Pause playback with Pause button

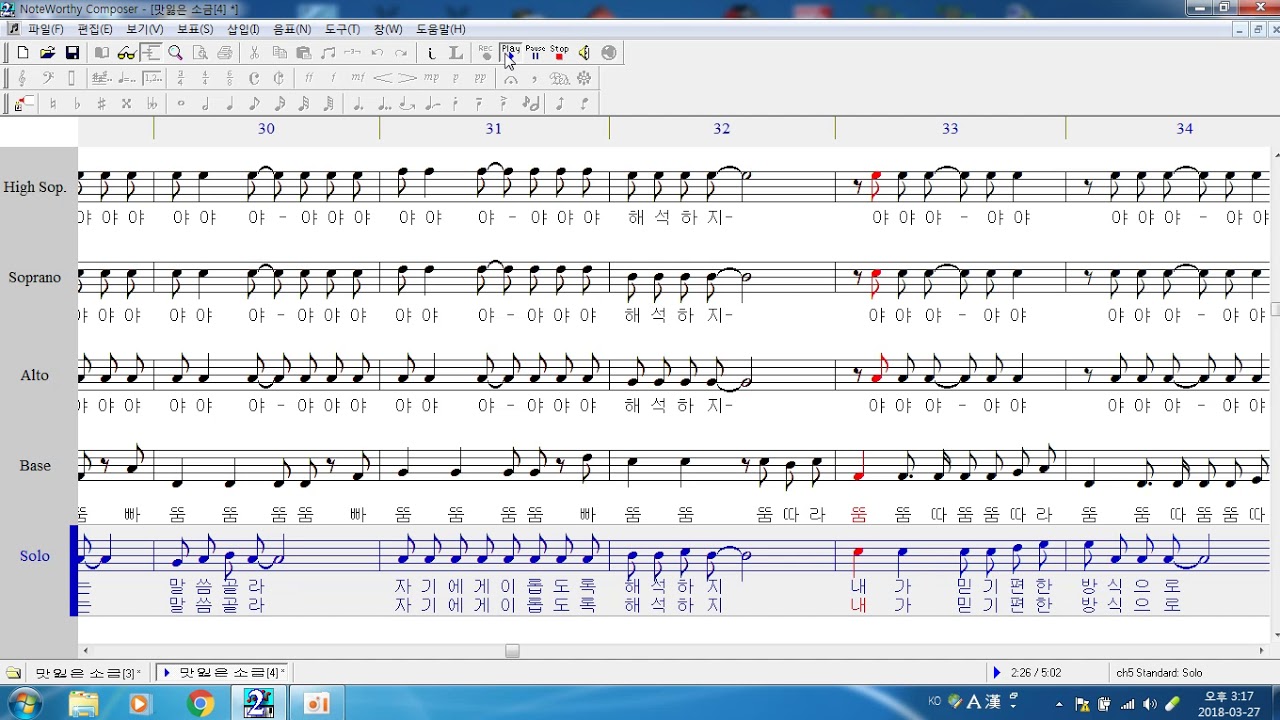pos(535,52)
